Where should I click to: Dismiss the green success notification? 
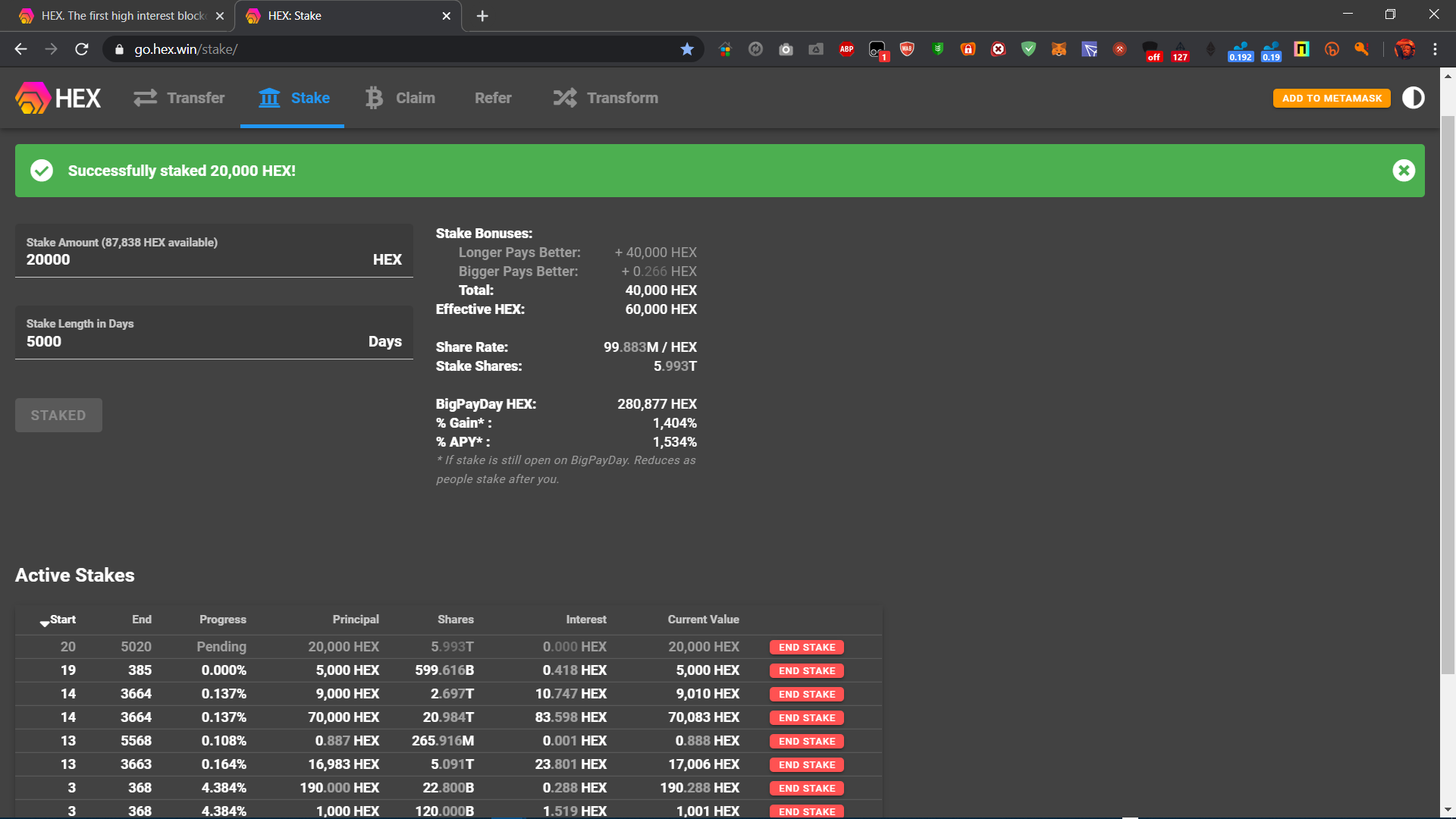[1404, 171]
